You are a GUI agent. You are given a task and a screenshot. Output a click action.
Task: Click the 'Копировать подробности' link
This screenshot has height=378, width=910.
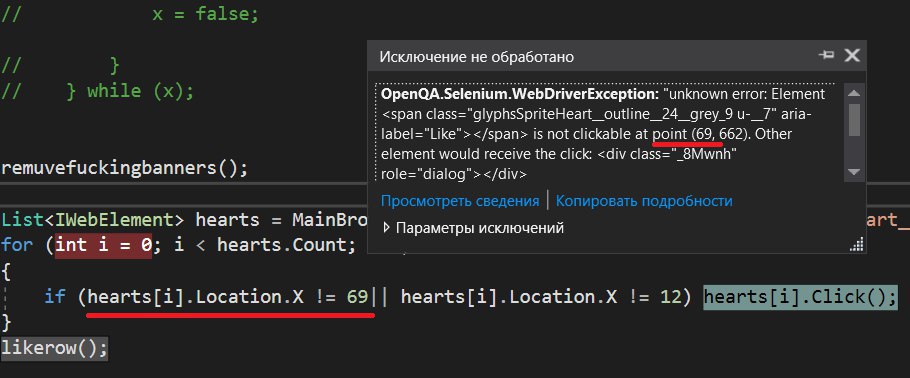pos(644,201)
